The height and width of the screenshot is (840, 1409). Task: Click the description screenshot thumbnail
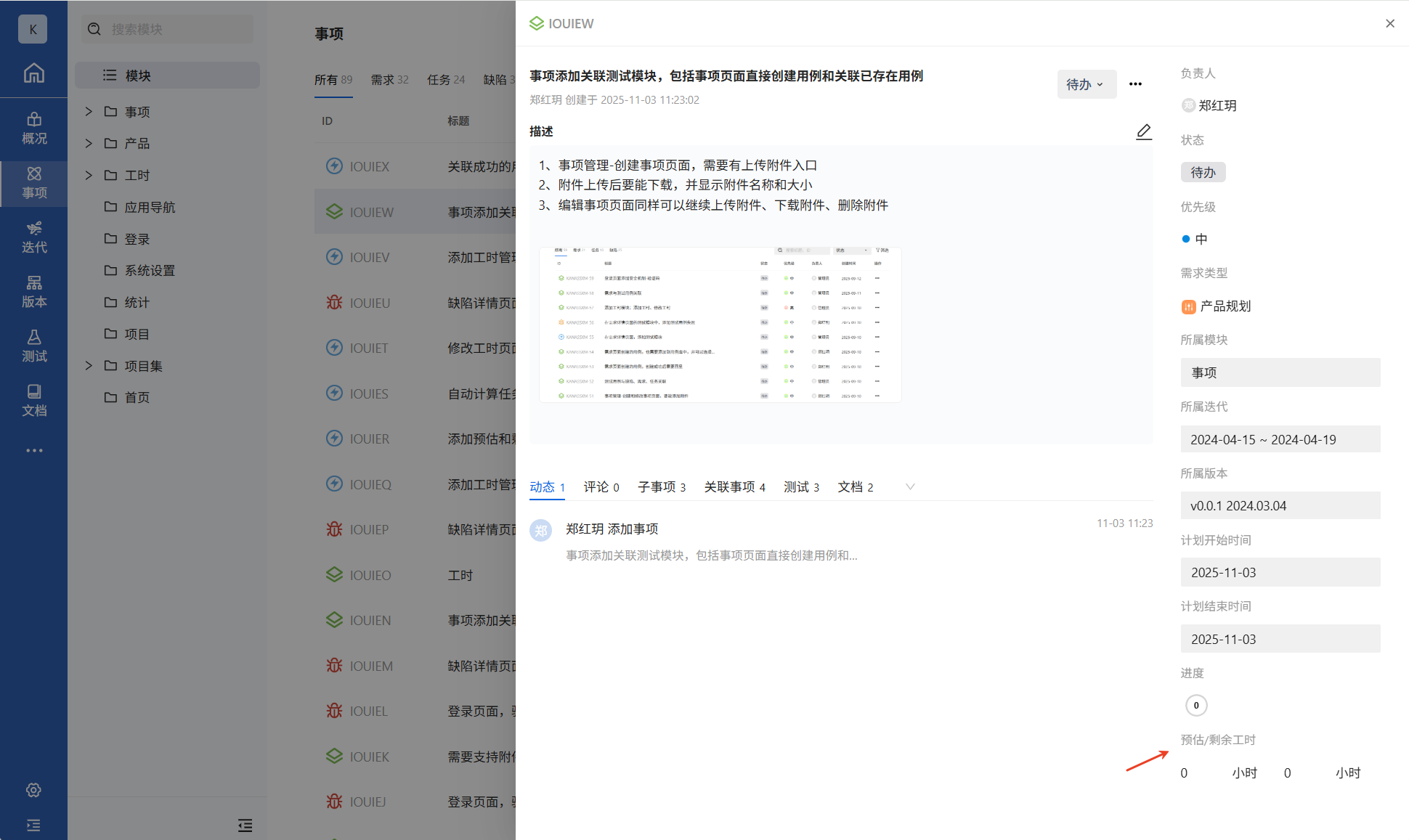point(720,325)
